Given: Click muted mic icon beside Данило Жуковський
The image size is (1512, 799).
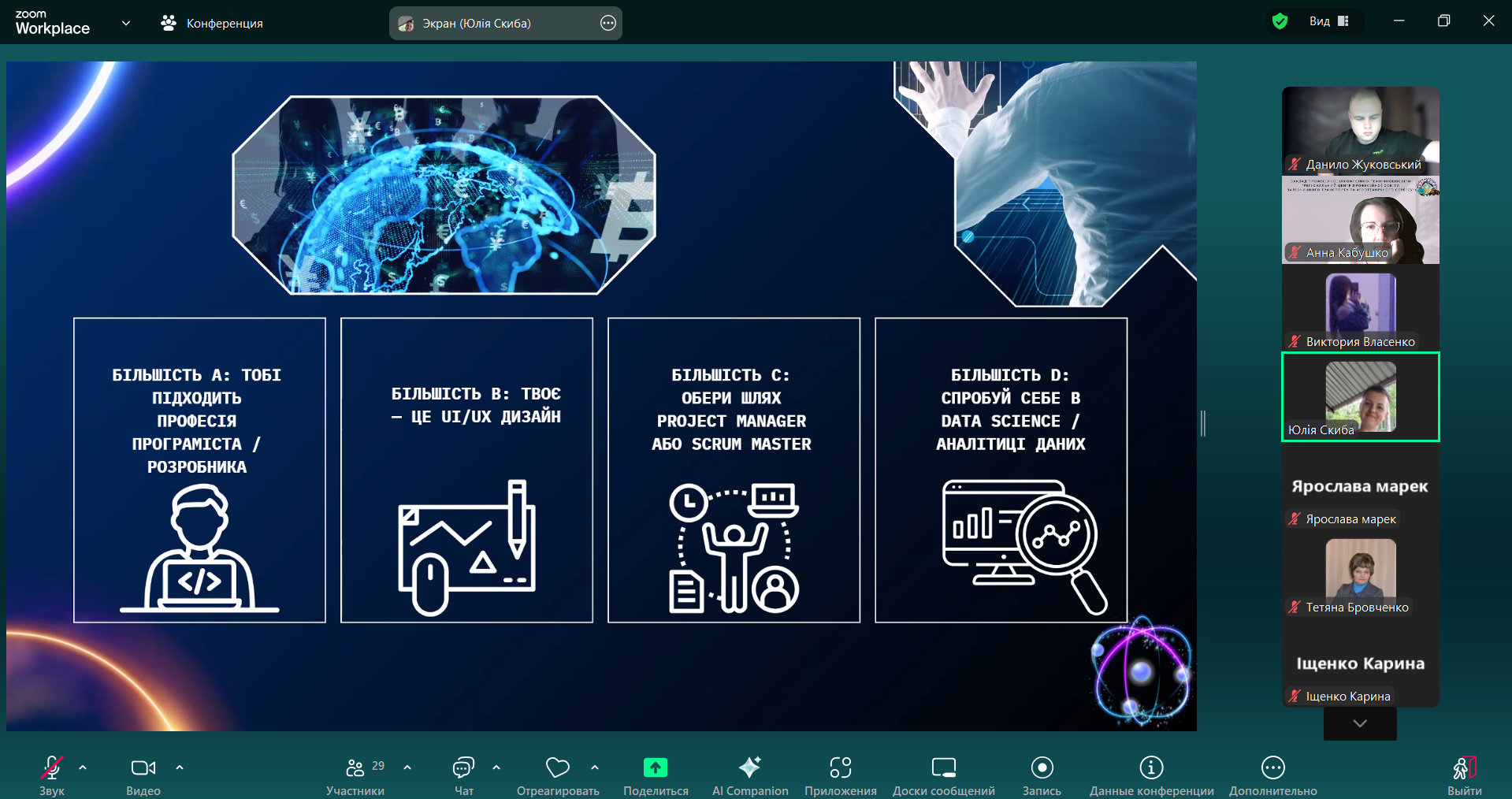Looking at the screenshot, I should pyautogui.click(x=1295, y=164).
